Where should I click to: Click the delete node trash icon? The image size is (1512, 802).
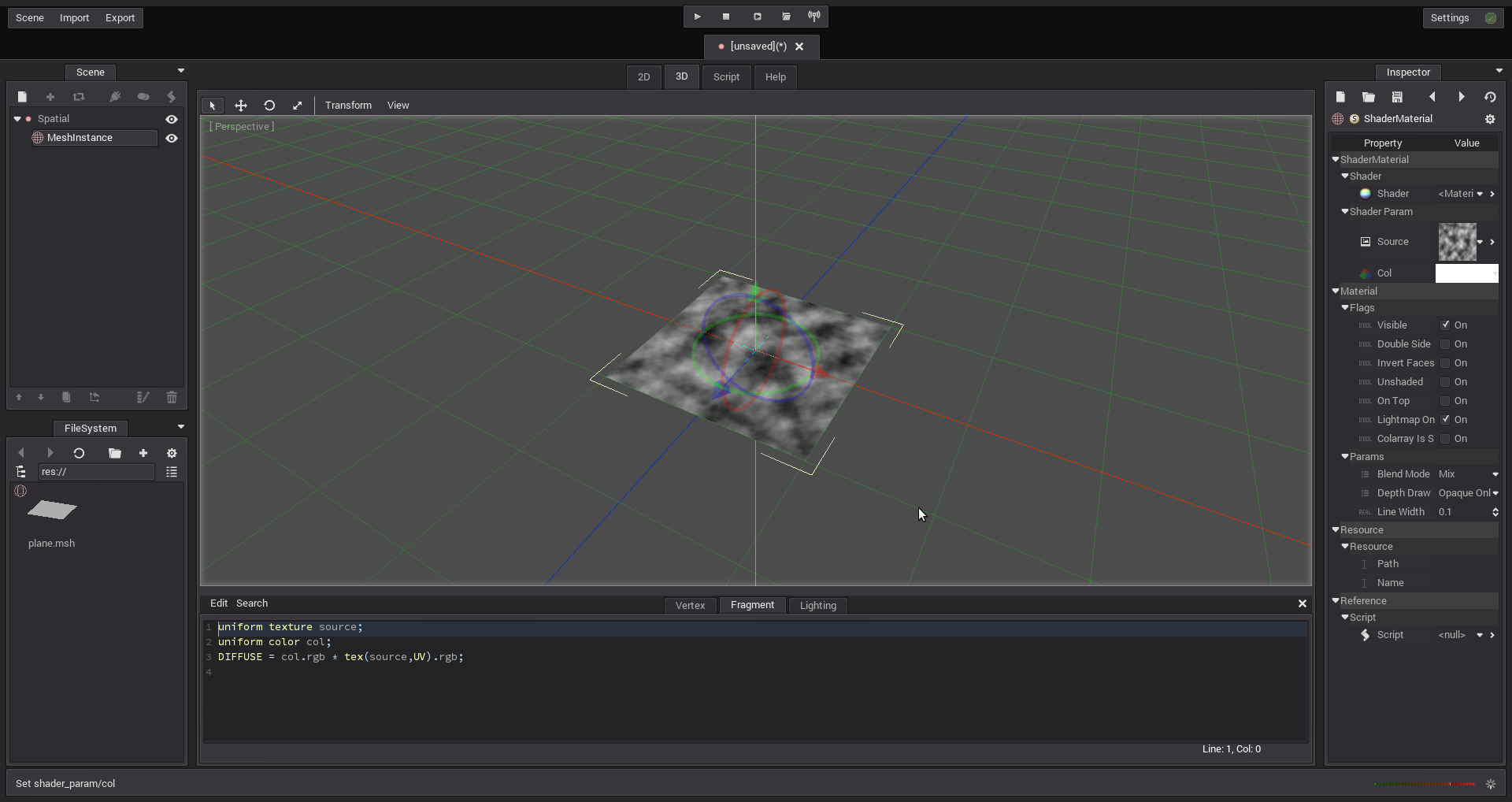(x=172, y=398)
